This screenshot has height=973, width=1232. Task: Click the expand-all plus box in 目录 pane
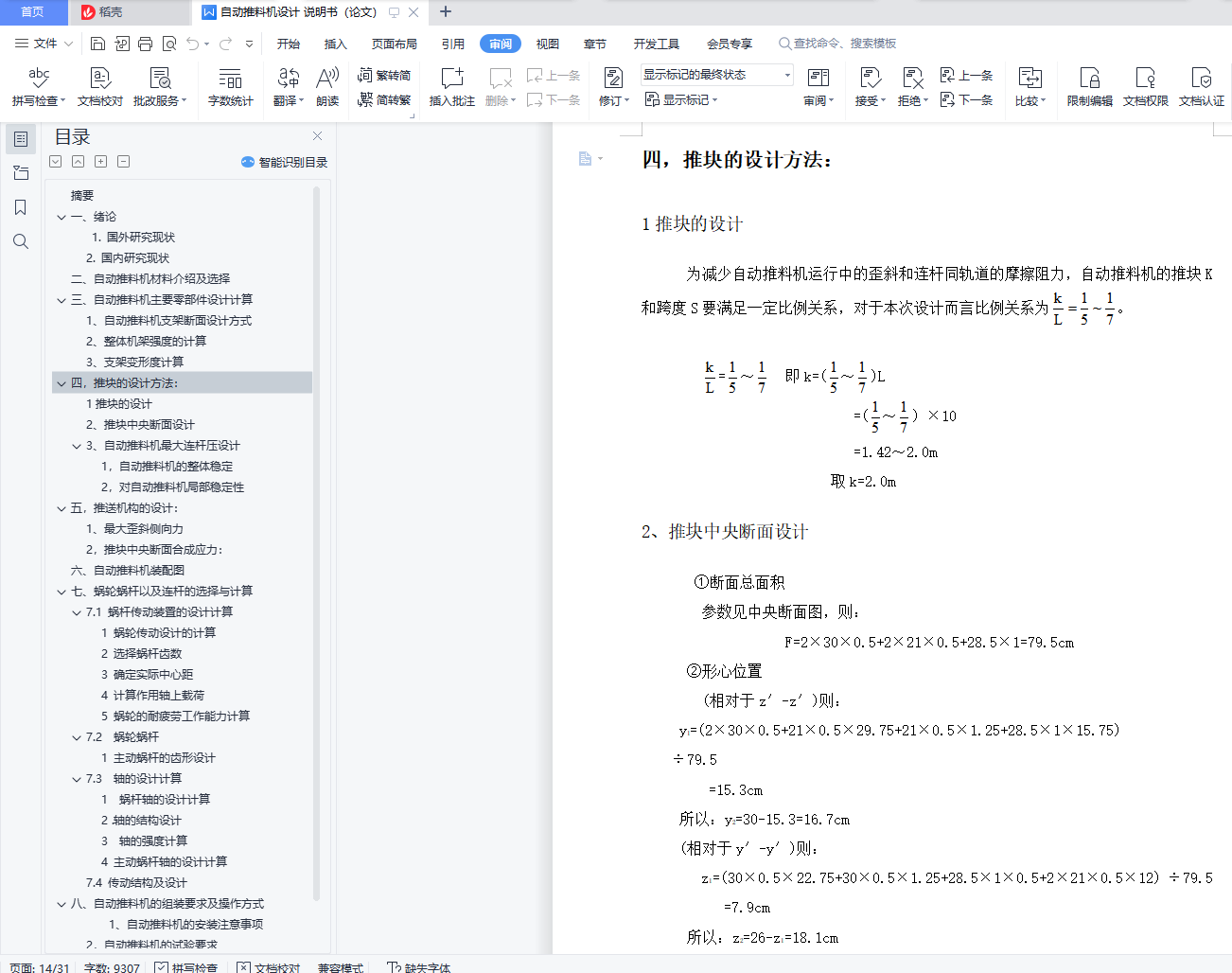pyautogui.click(x=101, y=162)
